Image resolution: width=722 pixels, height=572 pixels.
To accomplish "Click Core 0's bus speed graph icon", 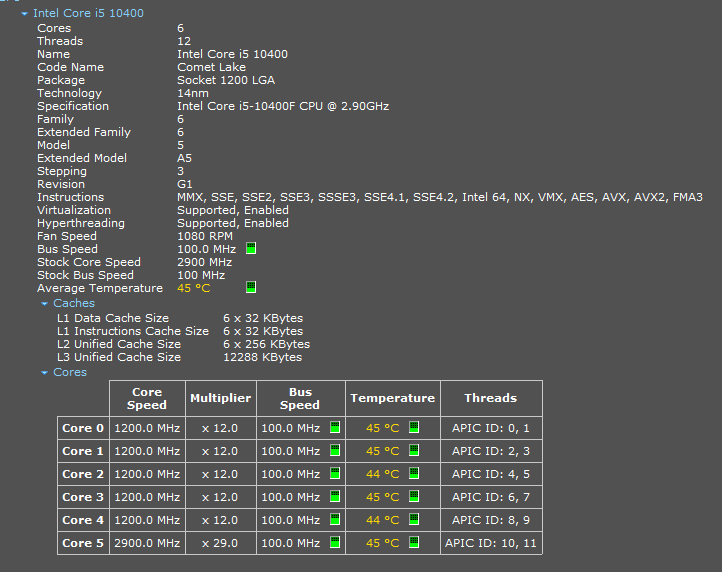I will [335, 428].
